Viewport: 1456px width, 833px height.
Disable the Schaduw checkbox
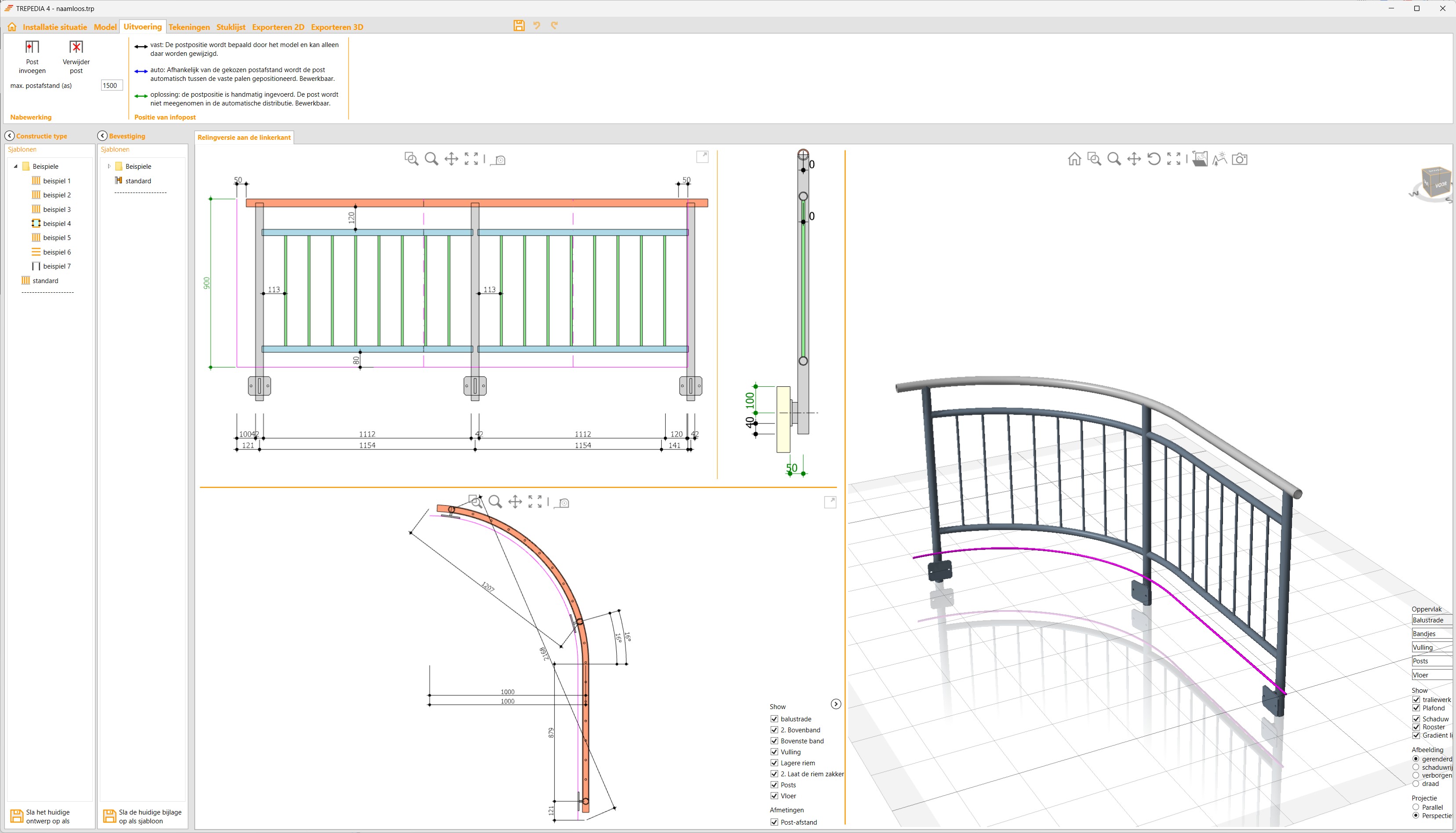tap(1416, 719)
